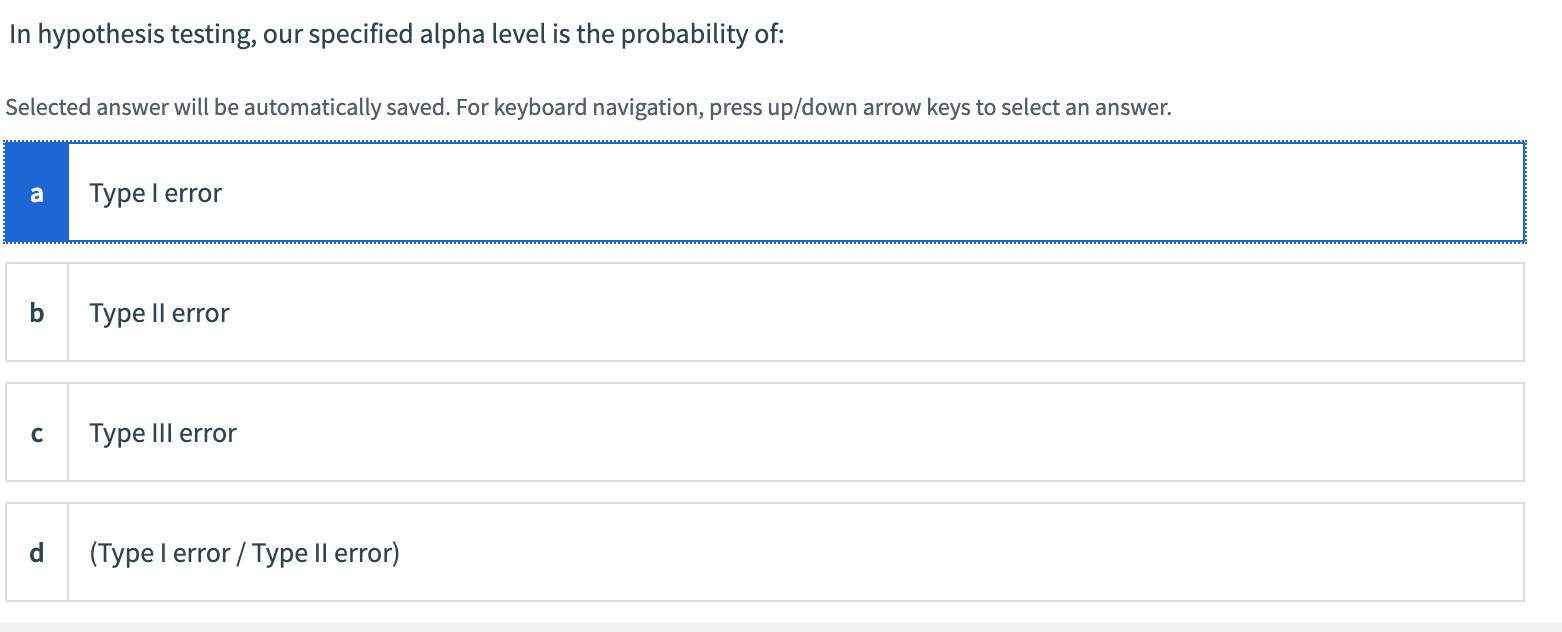Screen dimensions: 1562x632
Task: Click the hypothesis testing question text
Action: coord(396,35)
